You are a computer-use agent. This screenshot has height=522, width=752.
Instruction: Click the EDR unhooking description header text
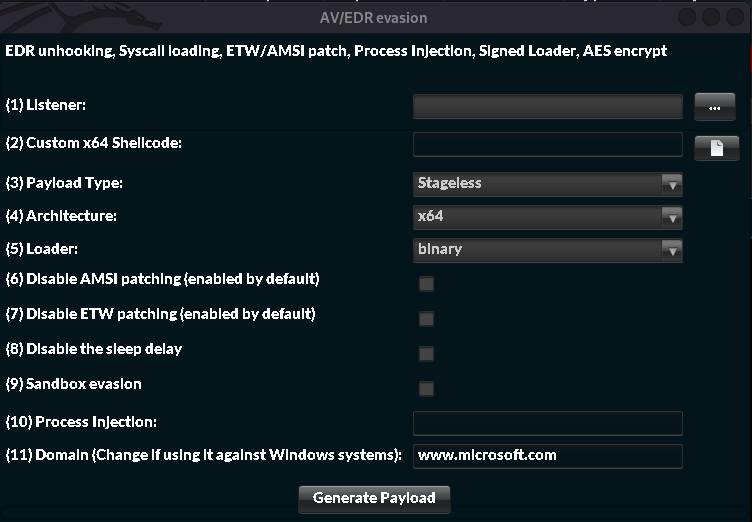[336, 50]
